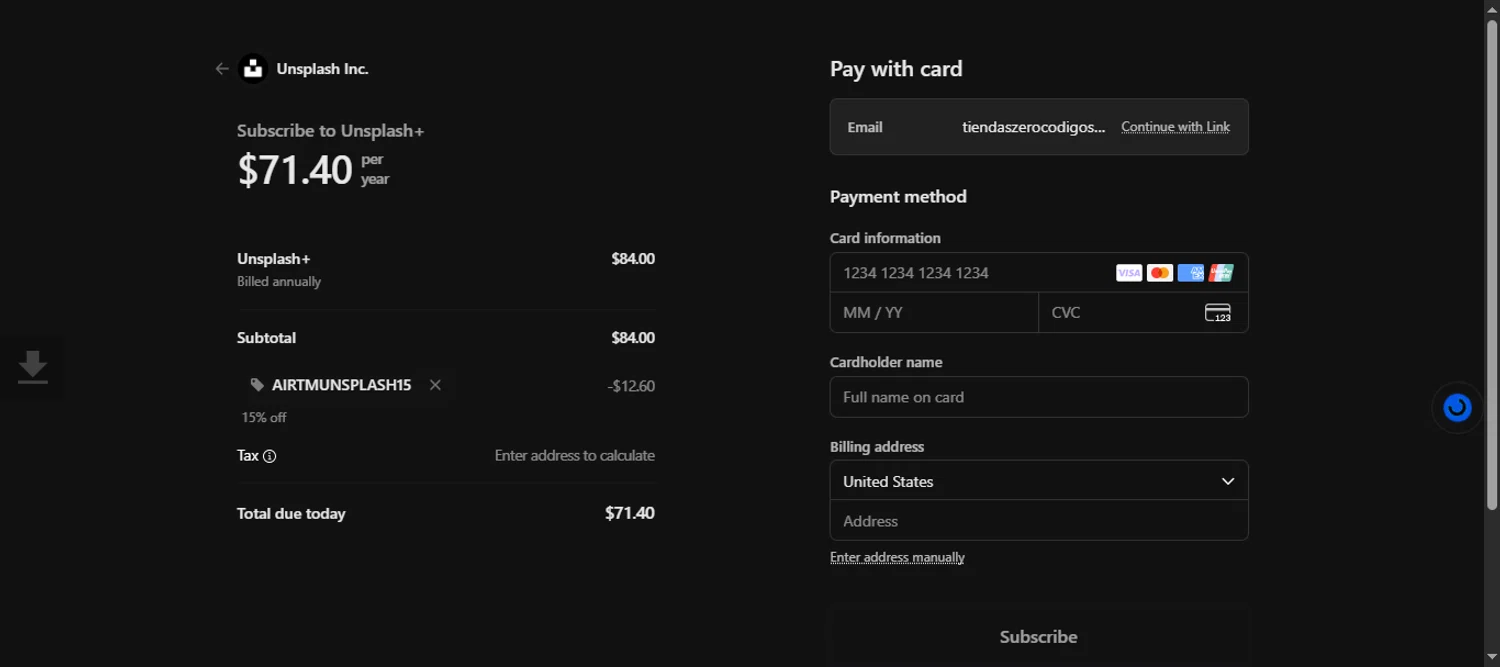Focus the CVC field
The height and width of the screenshot is (667, 1500).
[1144, 312]
